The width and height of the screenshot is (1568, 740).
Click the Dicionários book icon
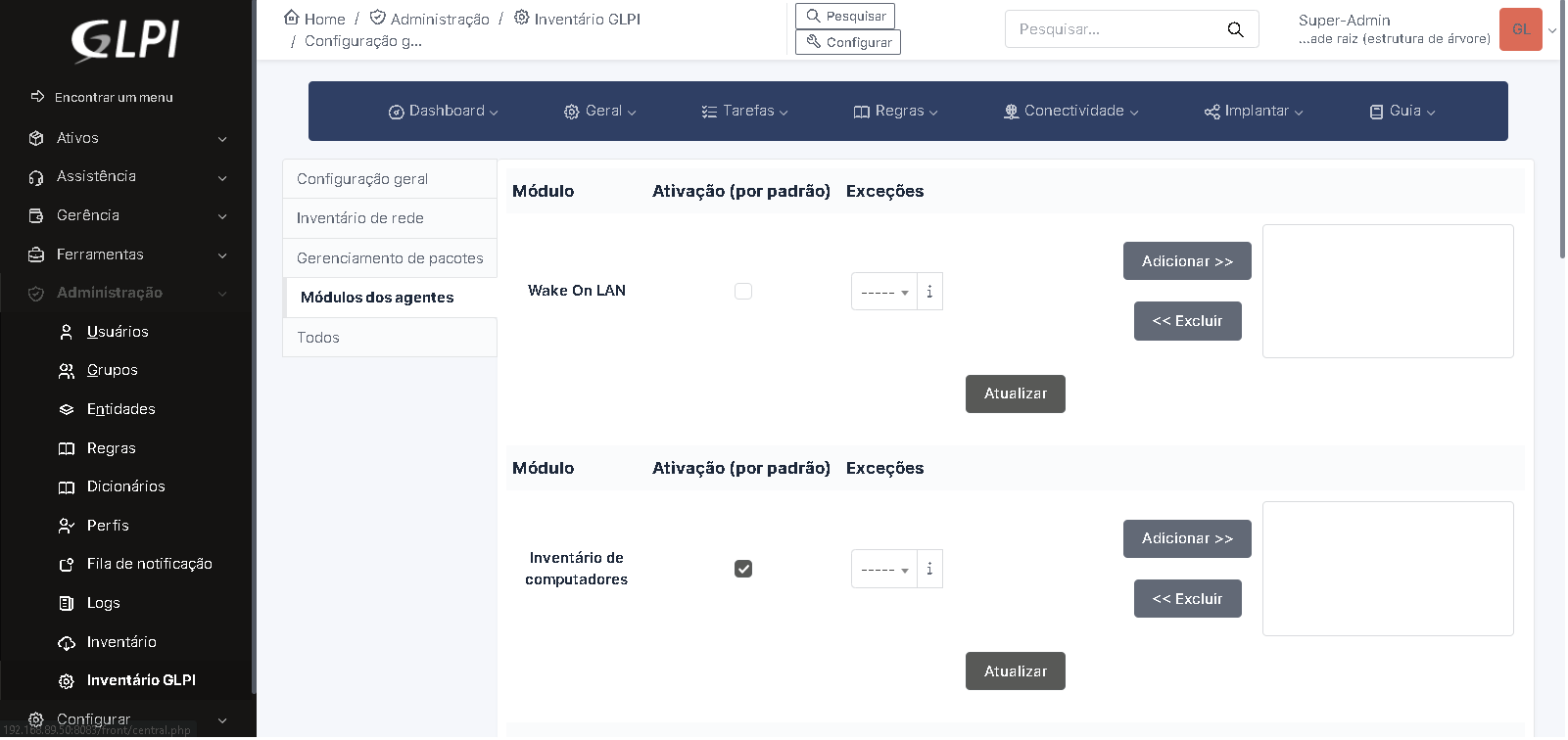click(x=67, y=487)
